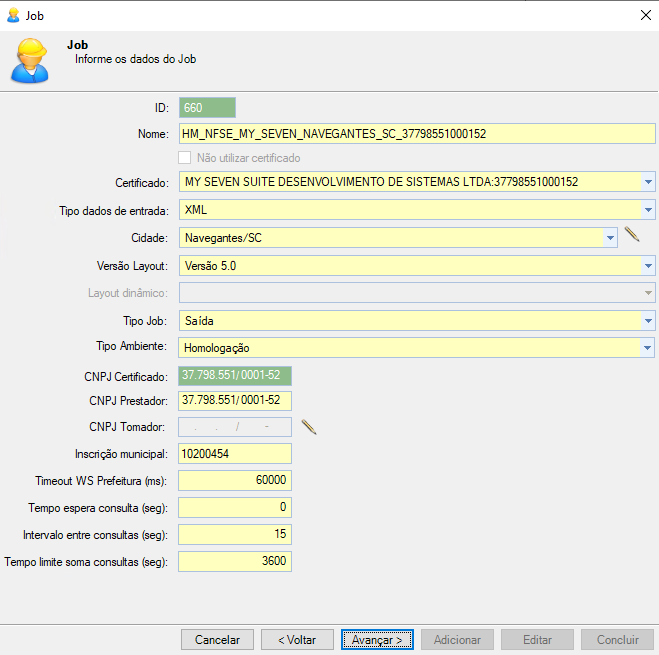The image size is (659, 655).
Task: Open the Versão Layout dropdown
Action: click(x=648, y=266)
